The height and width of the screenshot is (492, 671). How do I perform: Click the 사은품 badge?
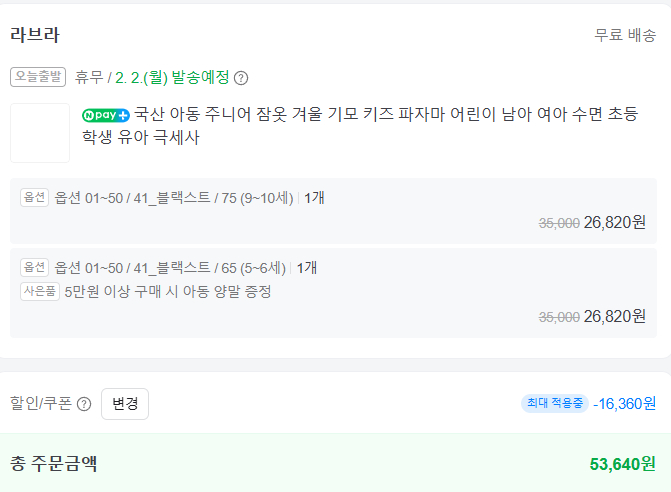click(40, 291)
